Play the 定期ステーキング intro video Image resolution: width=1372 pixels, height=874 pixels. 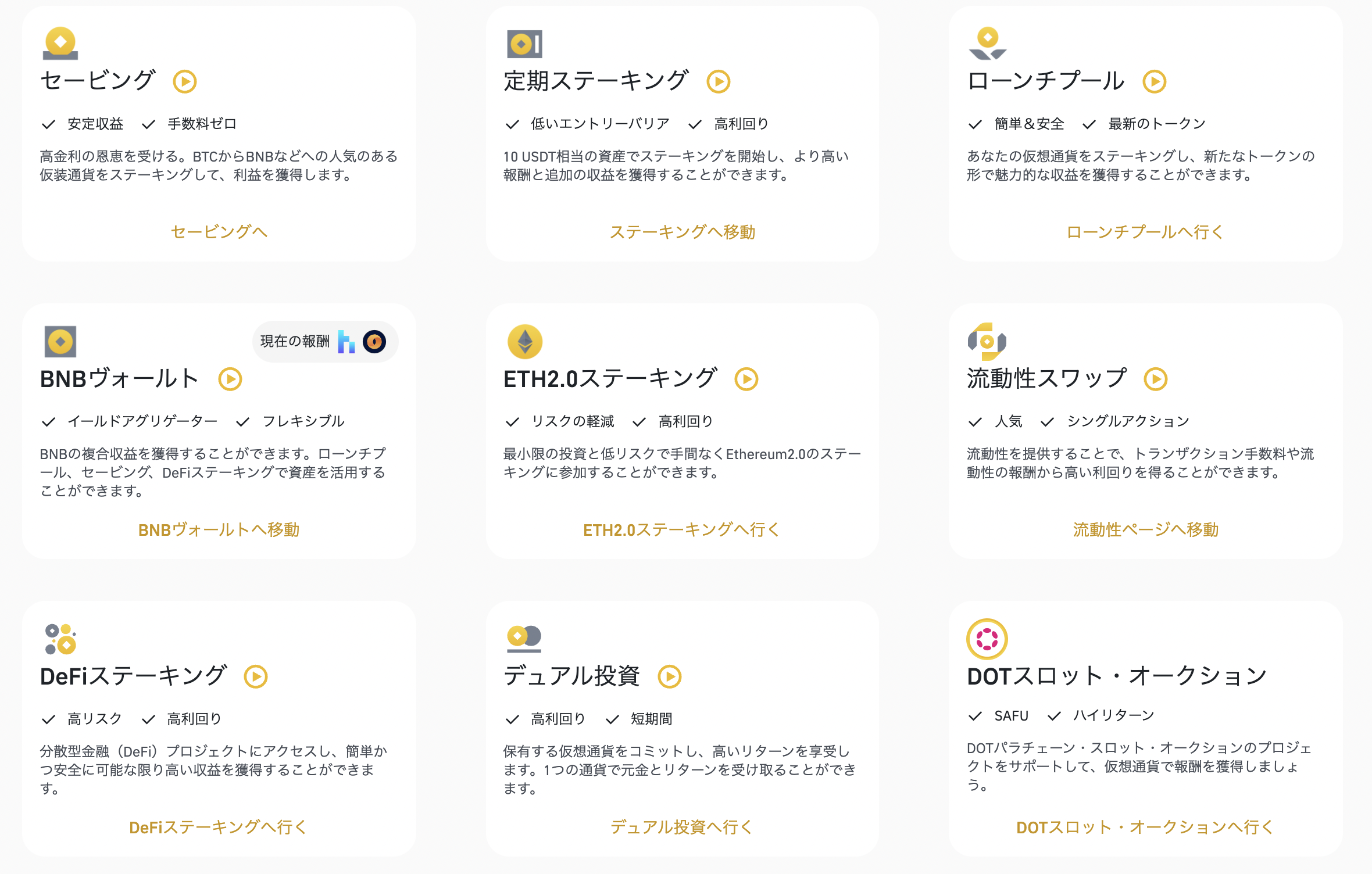pyautogui.click(x=719, y=81)
